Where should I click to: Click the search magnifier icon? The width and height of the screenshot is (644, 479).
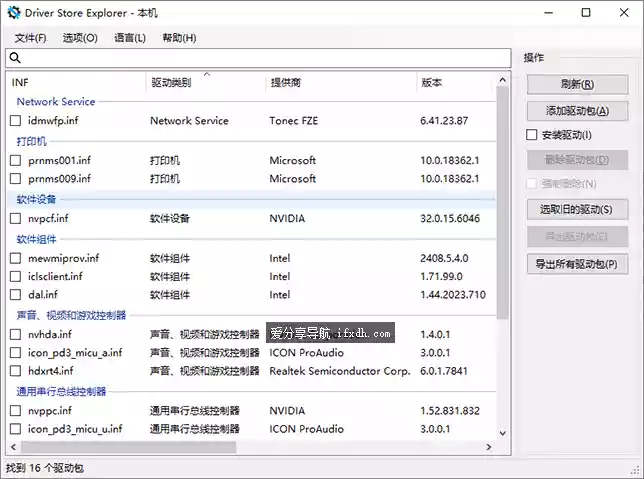point(15,58)
